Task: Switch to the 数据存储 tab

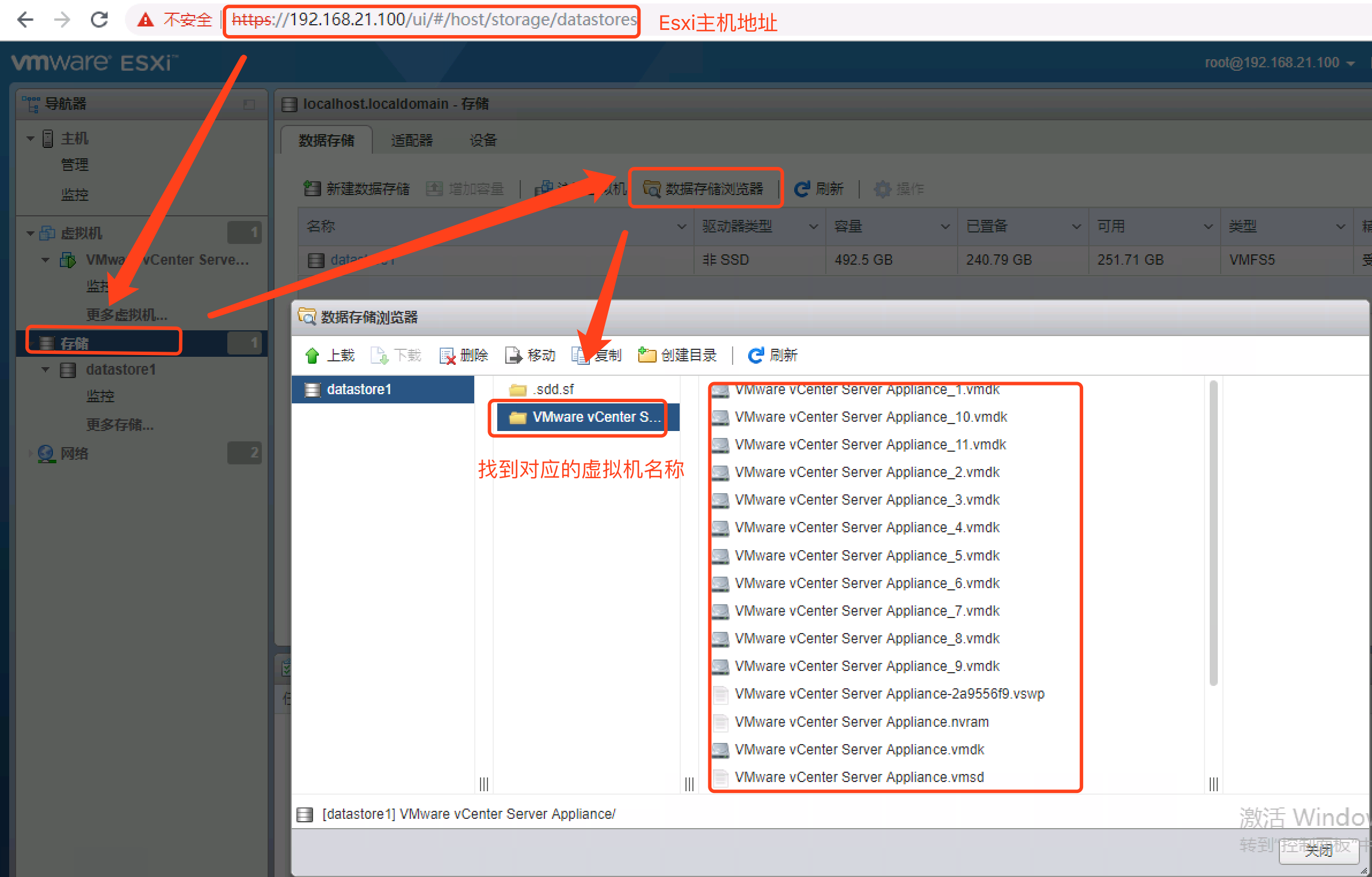Action: click(x=326, y=140)
